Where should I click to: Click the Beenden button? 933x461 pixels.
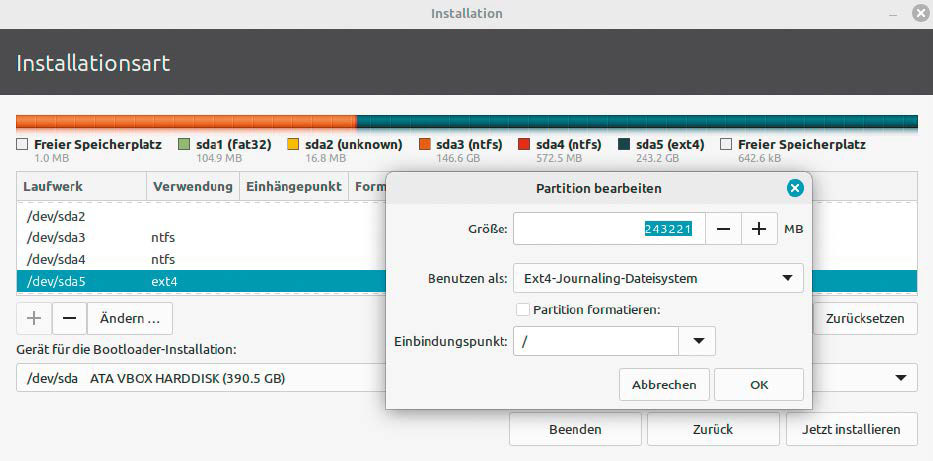coord(575,429)
